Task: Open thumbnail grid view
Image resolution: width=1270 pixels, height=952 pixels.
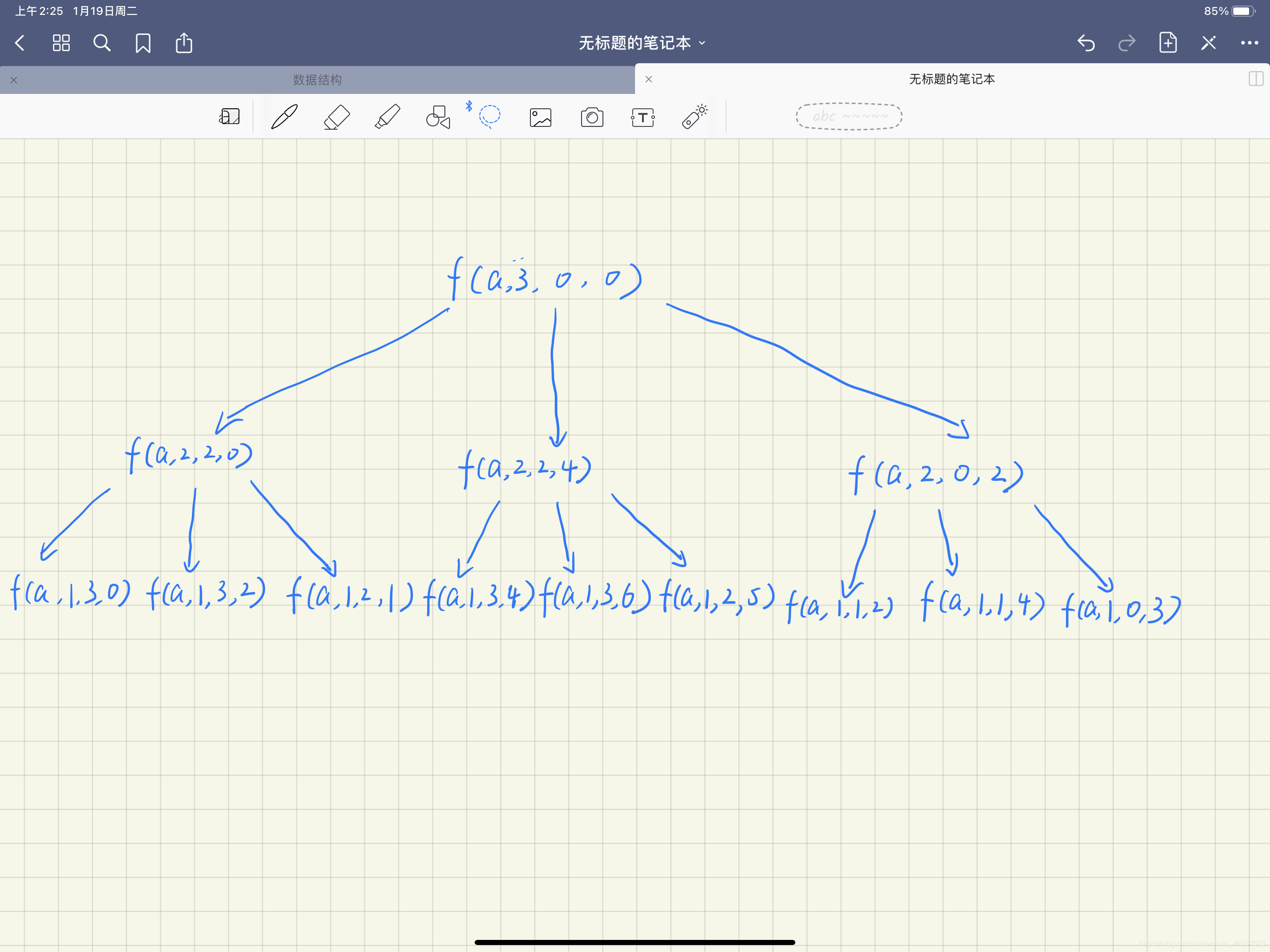Action: coord(61,43)
